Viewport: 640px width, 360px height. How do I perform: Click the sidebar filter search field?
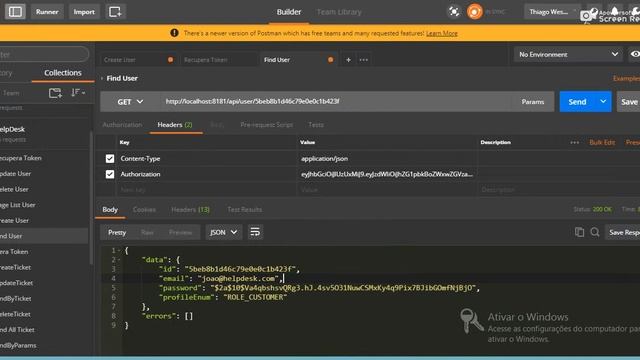pos(43,54)
